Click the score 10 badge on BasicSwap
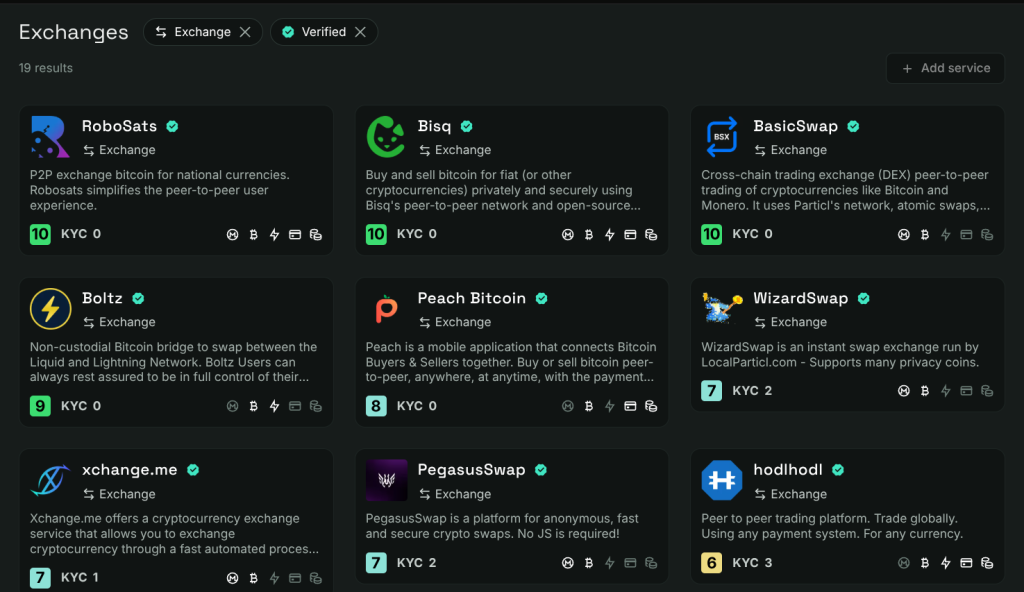Viewport: 1024px width, 592px height. pyautogui.click(x=711, y=234)
